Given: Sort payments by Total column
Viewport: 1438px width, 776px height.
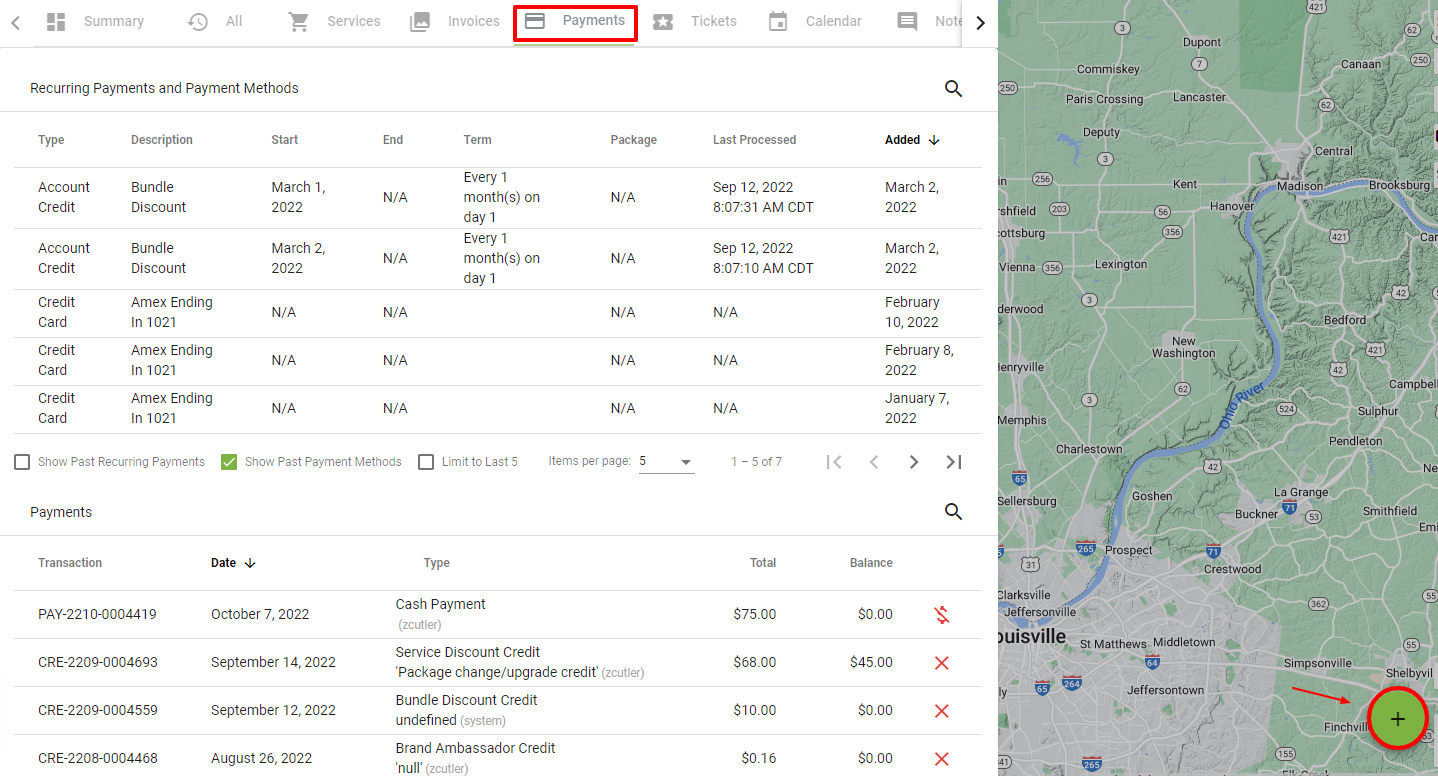Looking at the screenshot, I should click(x=763, y=563).
